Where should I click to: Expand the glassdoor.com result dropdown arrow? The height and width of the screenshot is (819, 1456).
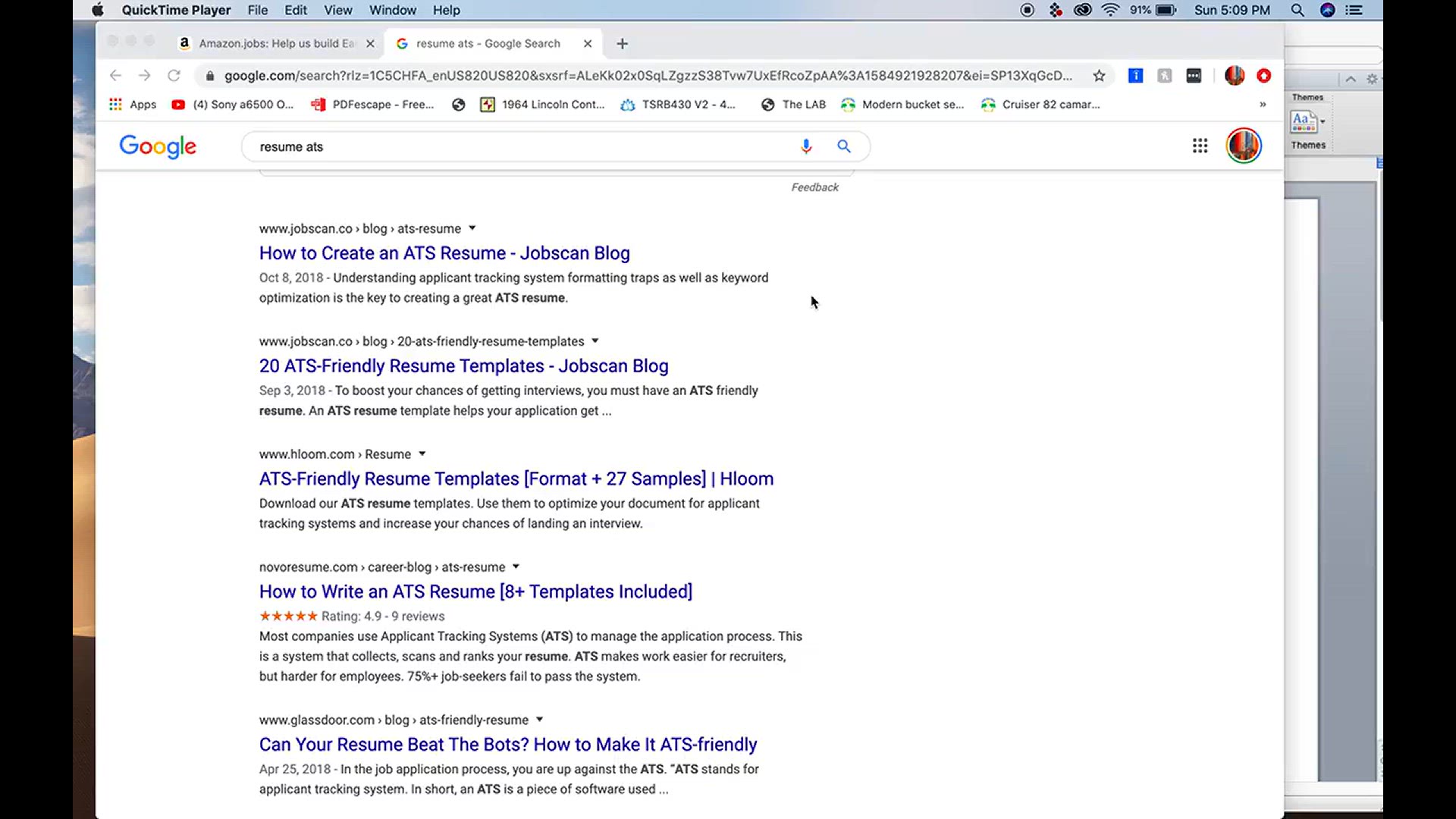pos(539,720)
